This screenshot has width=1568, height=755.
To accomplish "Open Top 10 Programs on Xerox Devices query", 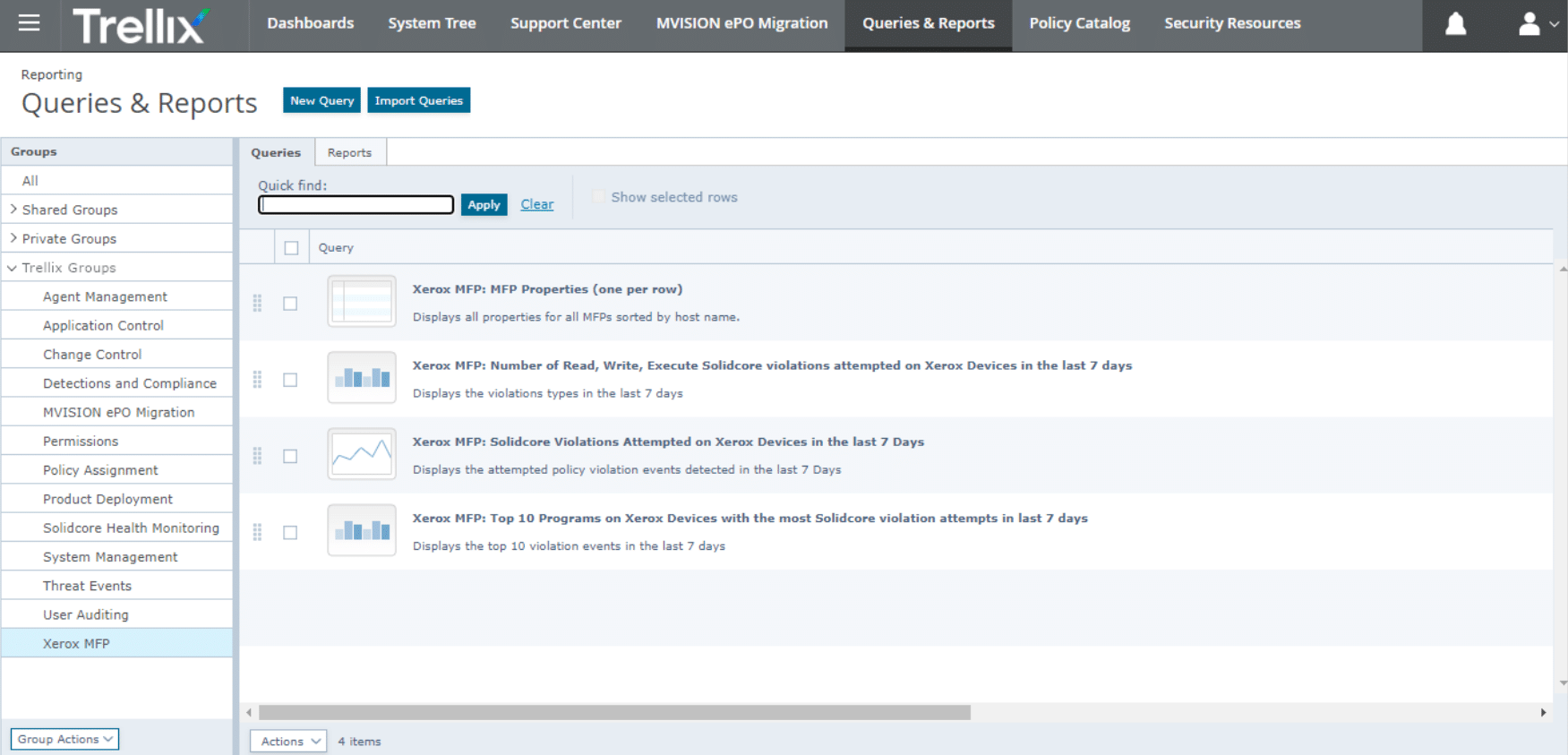I will click(750, 518).
